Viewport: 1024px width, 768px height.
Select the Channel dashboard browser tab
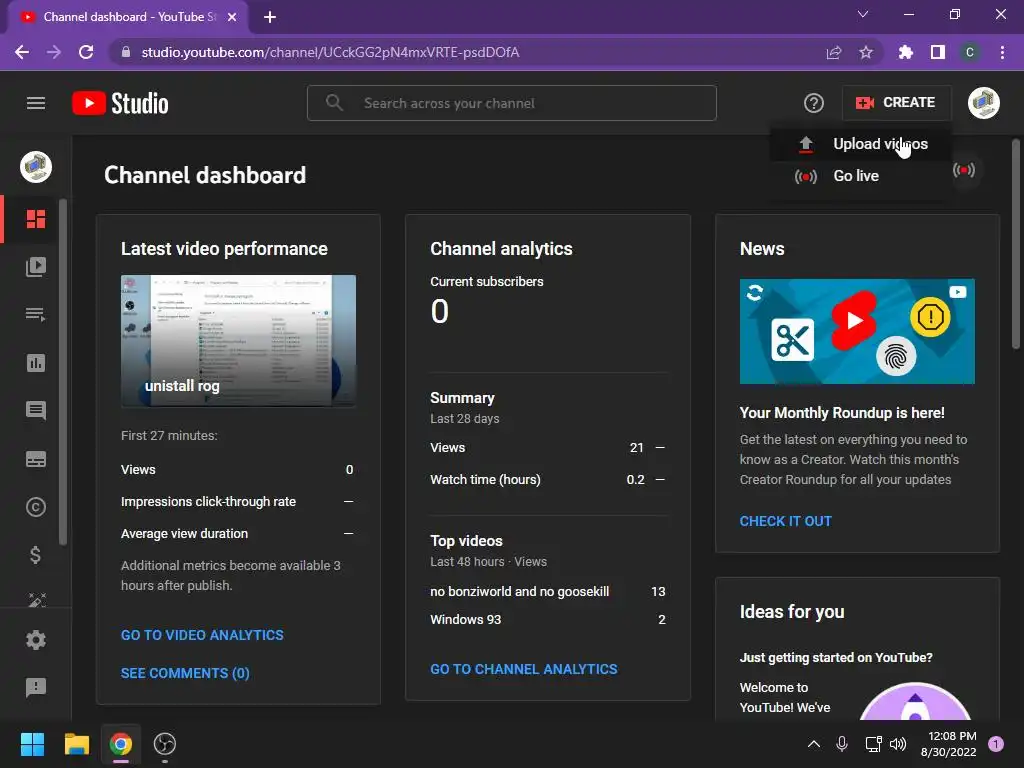tap(128, 17)
